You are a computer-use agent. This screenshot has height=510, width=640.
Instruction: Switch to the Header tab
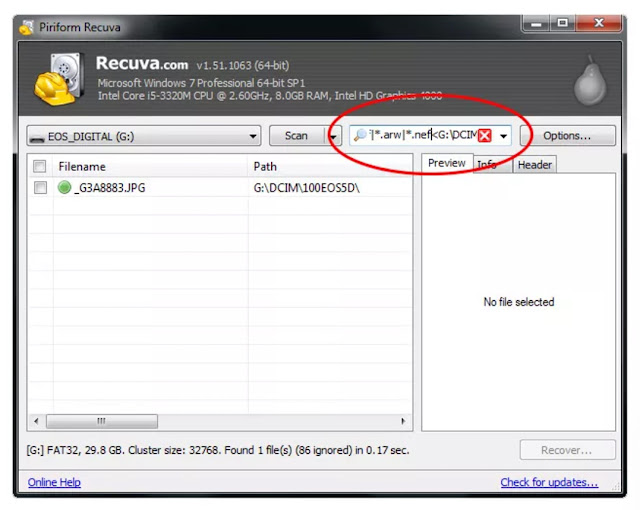(x=534, y=165)
